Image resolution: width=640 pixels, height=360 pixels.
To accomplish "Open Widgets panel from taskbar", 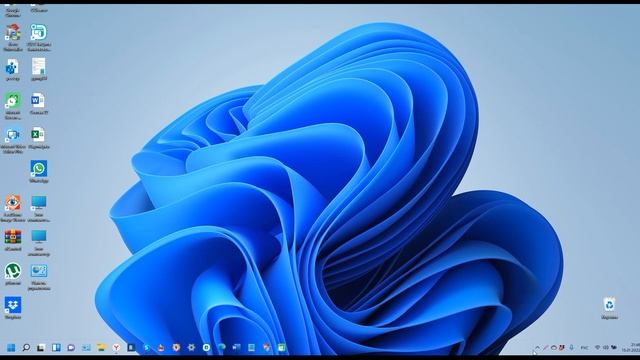I will (56, 347).
